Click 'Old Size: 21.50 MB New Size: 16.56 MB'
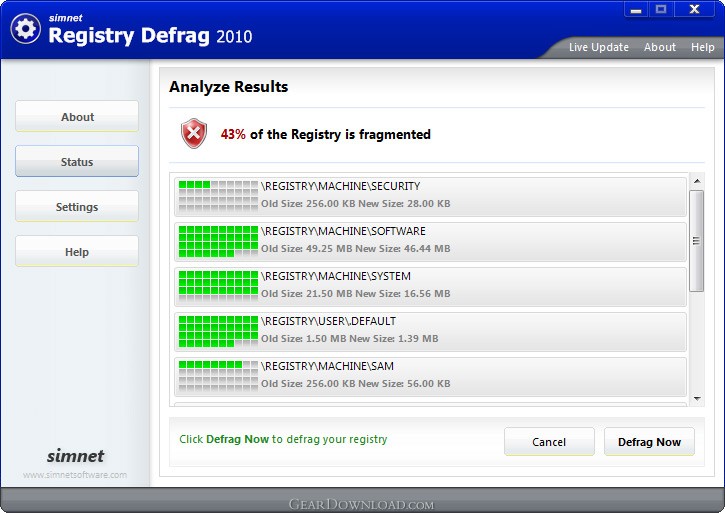 (x=356, y=293)
